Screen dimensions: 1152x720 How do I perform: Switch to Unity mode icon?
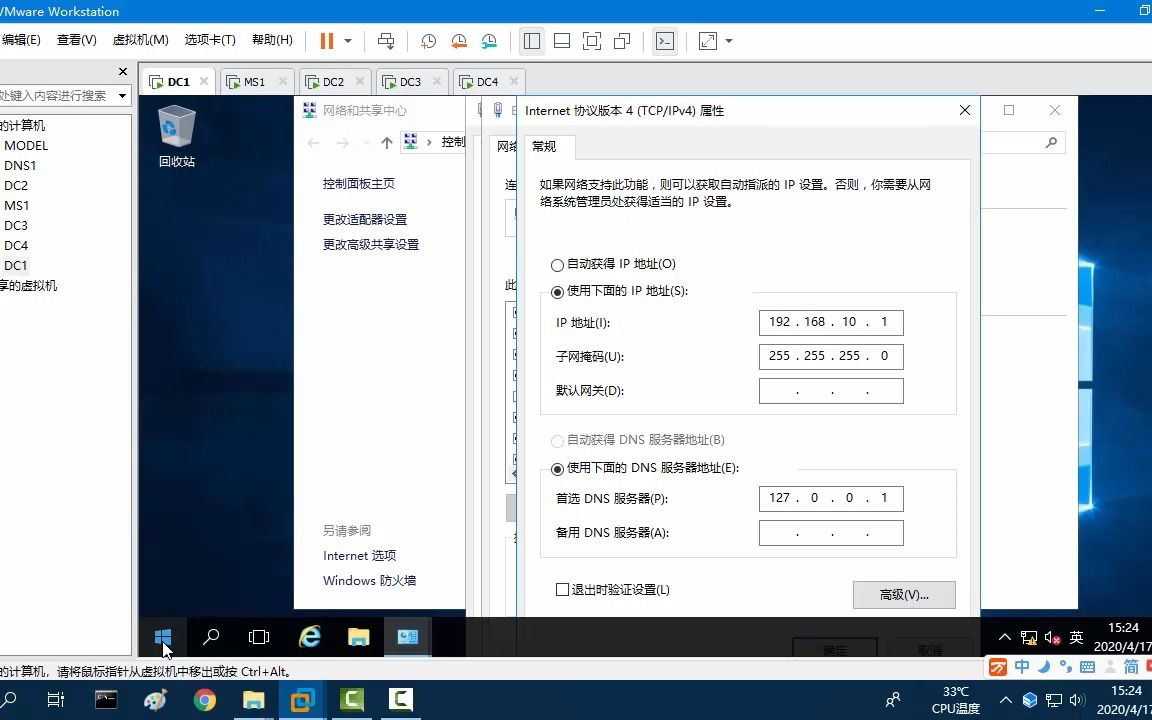tap(622, 41)
